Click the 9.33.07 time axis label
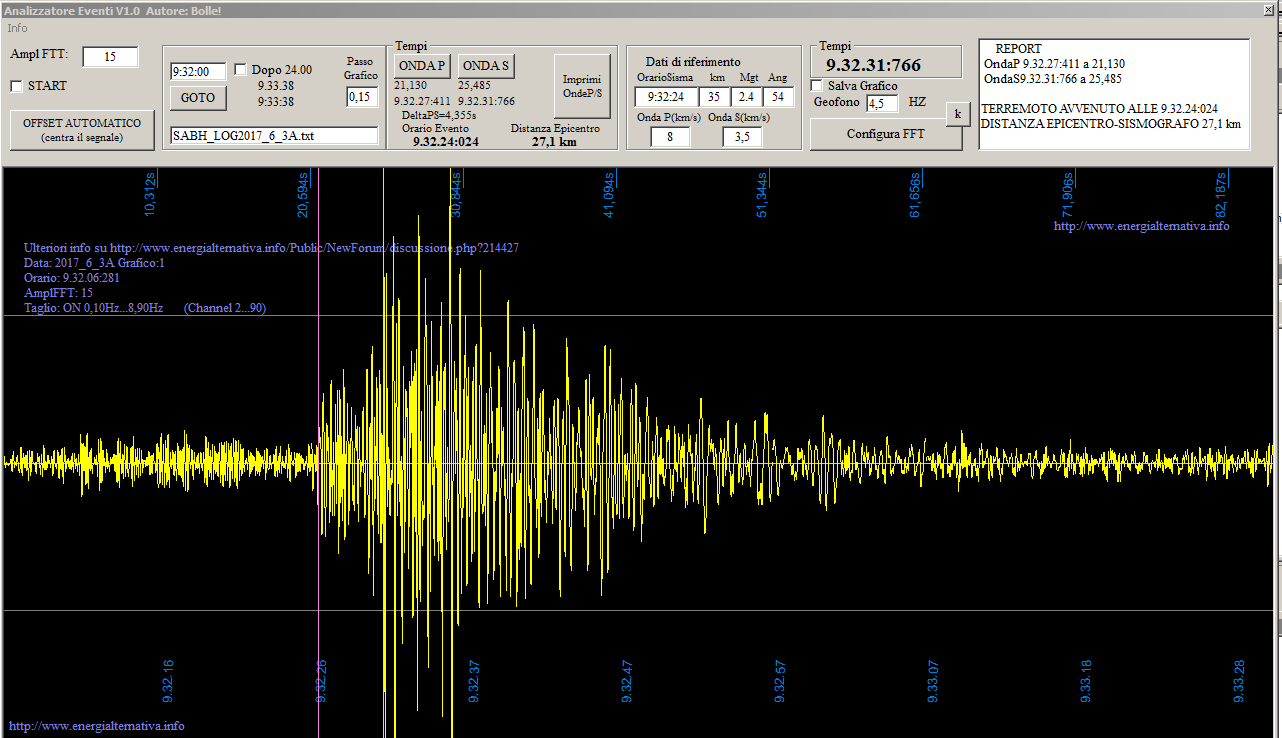 click(933, 680)
